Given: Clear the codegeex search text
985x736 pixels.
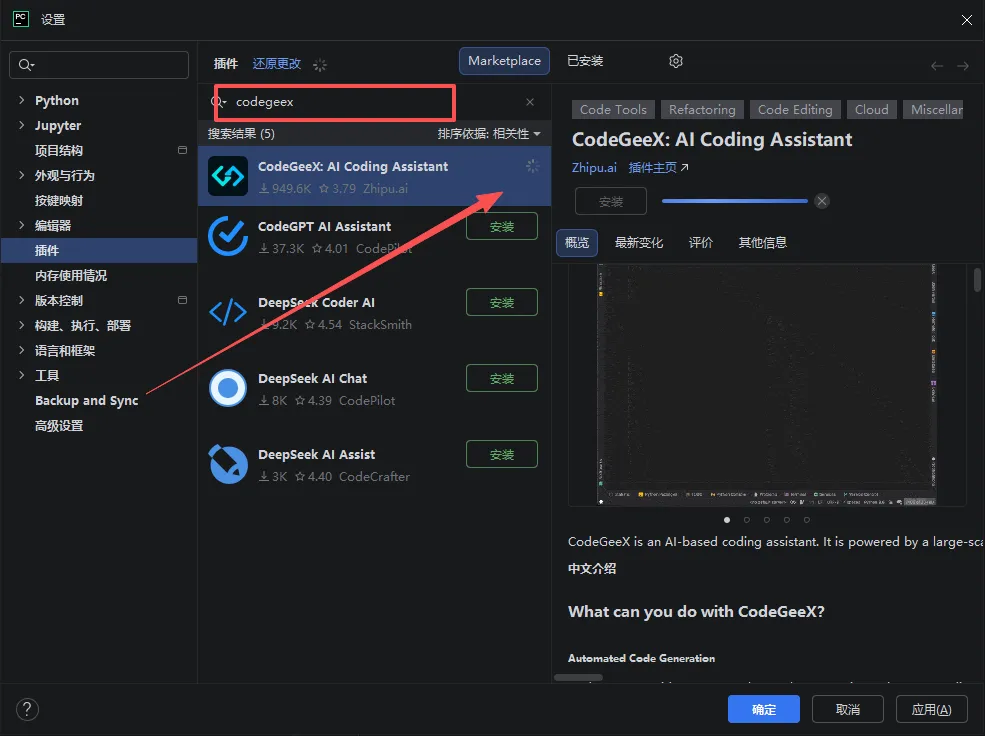Looking at the screenshot, I should [x=530, y=102].
